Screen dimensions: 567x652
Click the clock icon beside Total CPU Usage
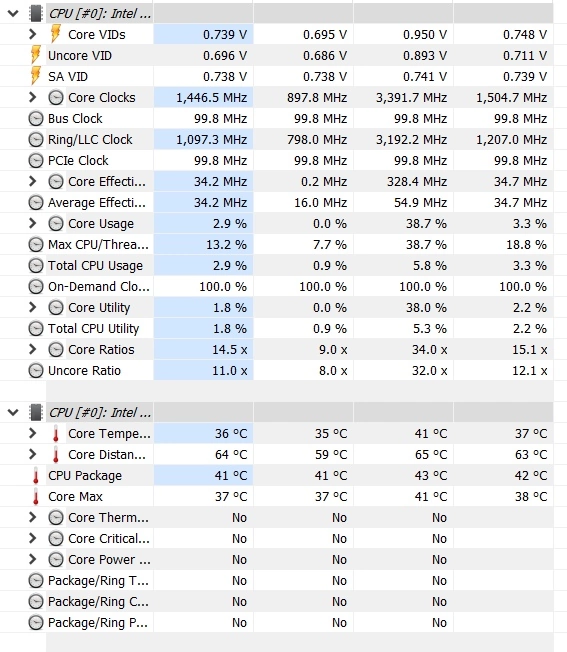point(36,266)
